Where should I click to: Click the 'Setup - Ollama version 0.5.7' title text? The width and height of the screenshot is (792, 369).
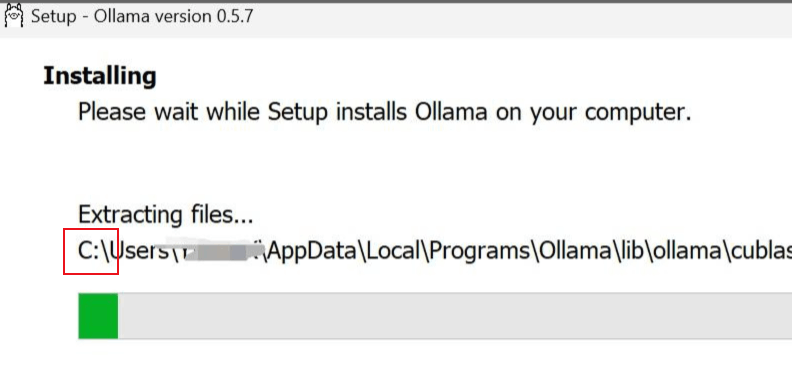click(142, 16)
